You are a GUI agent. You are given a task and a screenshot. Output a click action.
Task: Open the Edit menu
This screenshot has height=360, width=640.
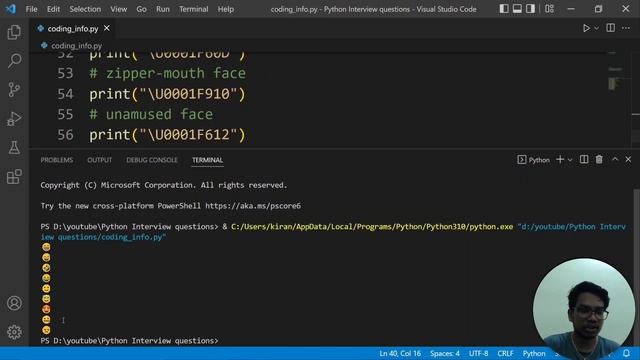pos(53,9)
